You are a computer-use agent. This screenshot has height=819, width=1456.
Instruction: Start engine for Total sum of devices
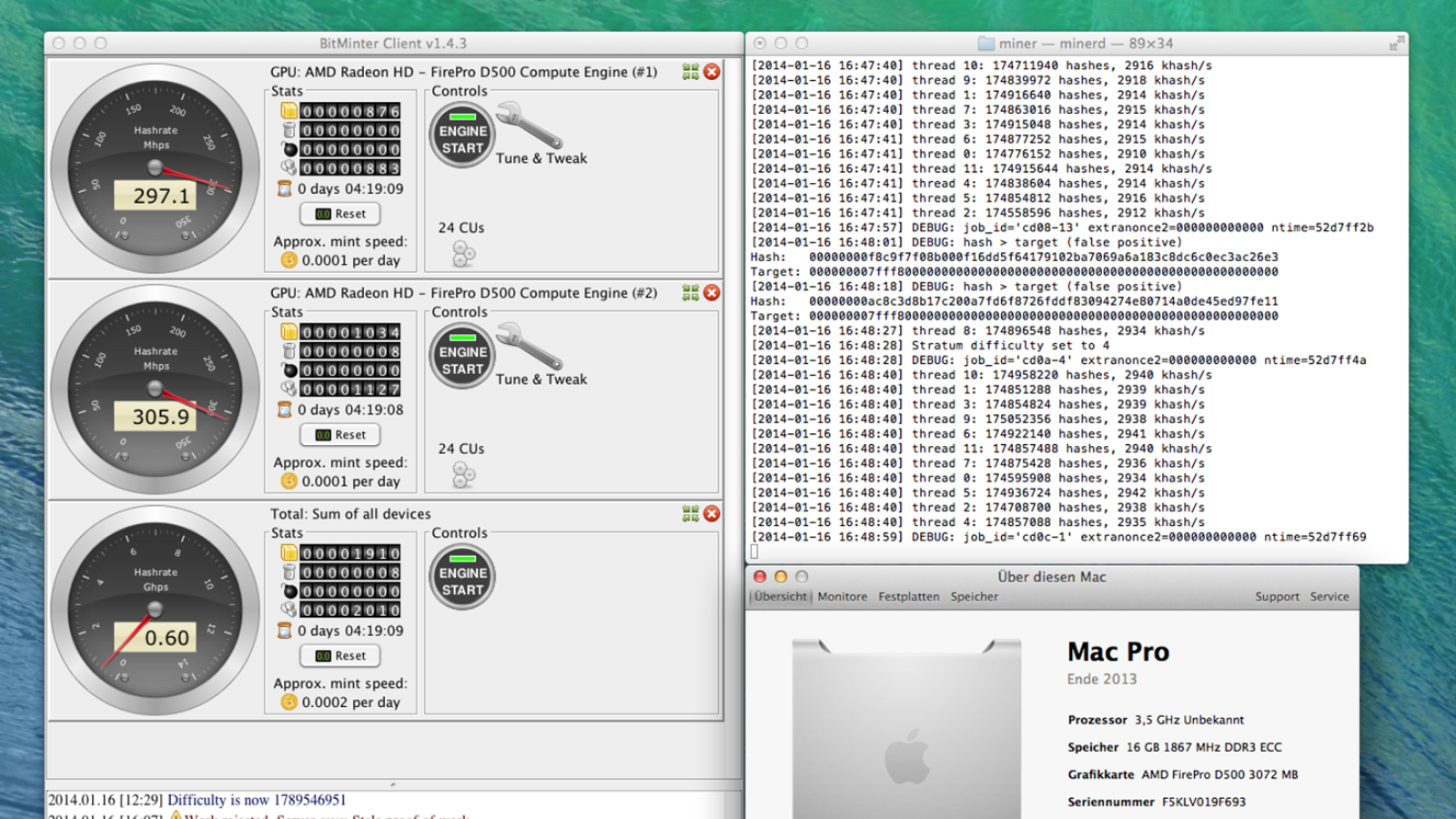pyautogui.click(x=462, y=578)
